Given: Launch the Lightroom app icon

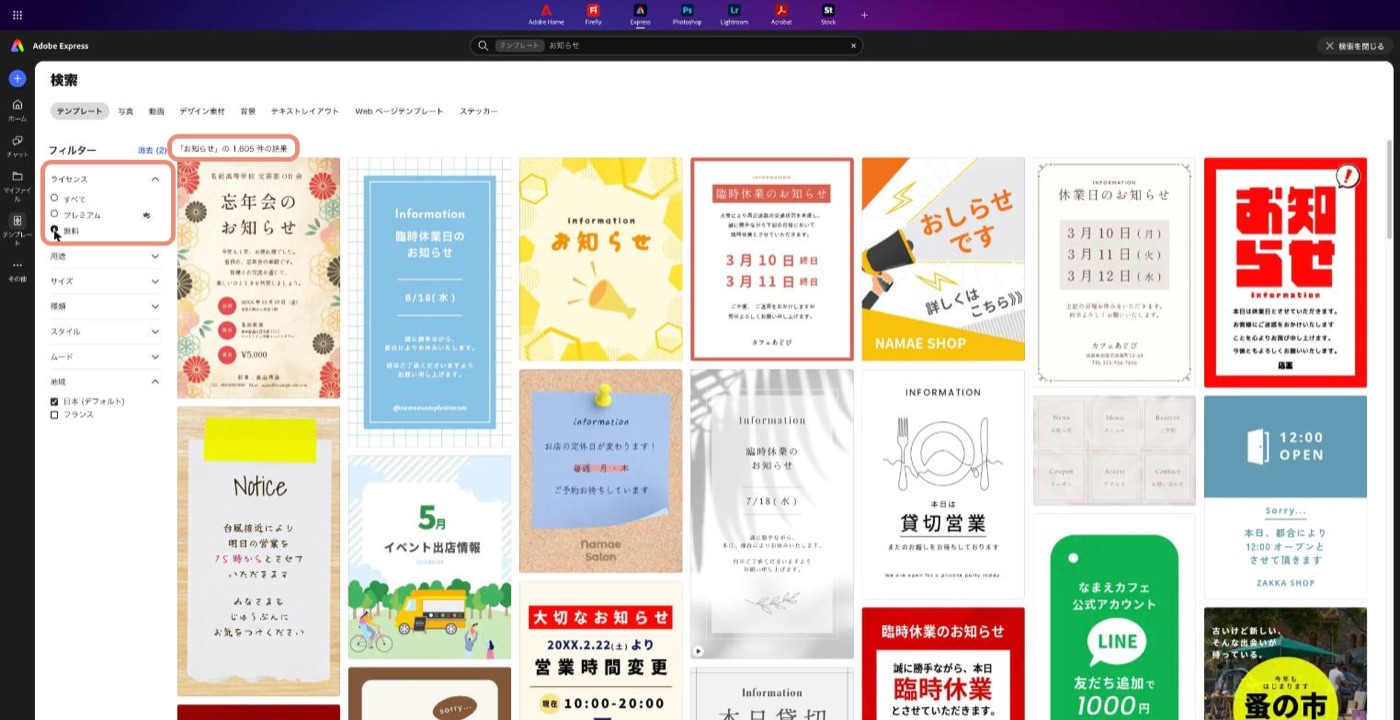Looking at the screenshot, I should tap(734, 14).
